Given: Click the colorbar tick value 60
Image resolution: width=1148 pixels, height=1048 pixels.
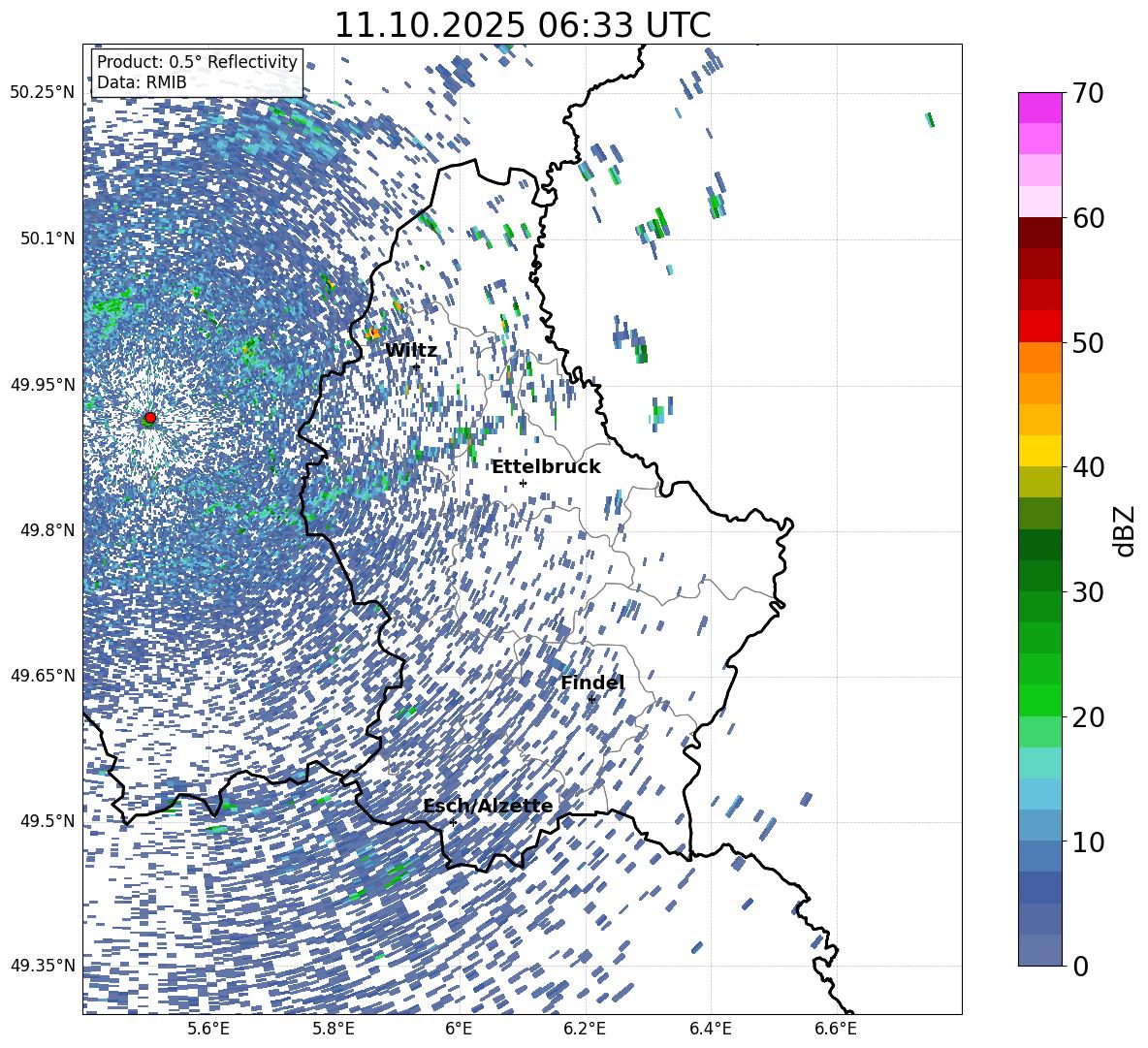Looking at the screenshot, I should (1088, 218).
